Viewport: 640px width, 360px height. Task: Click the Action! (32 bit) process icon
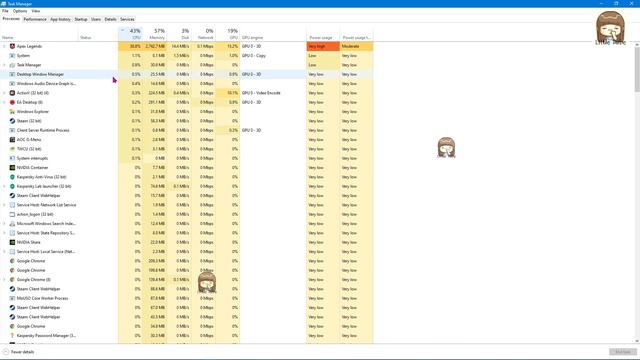12,93
